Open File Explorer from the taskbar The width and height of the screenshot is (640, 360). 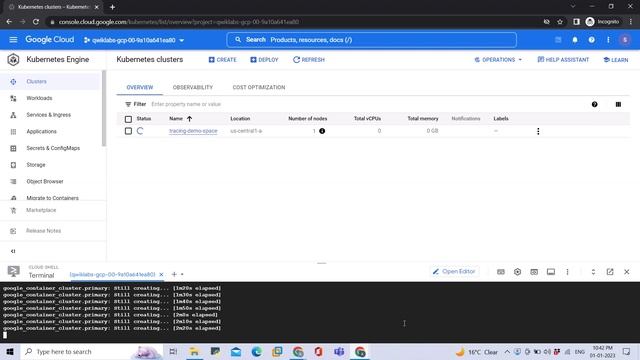[x=194, y=351]
